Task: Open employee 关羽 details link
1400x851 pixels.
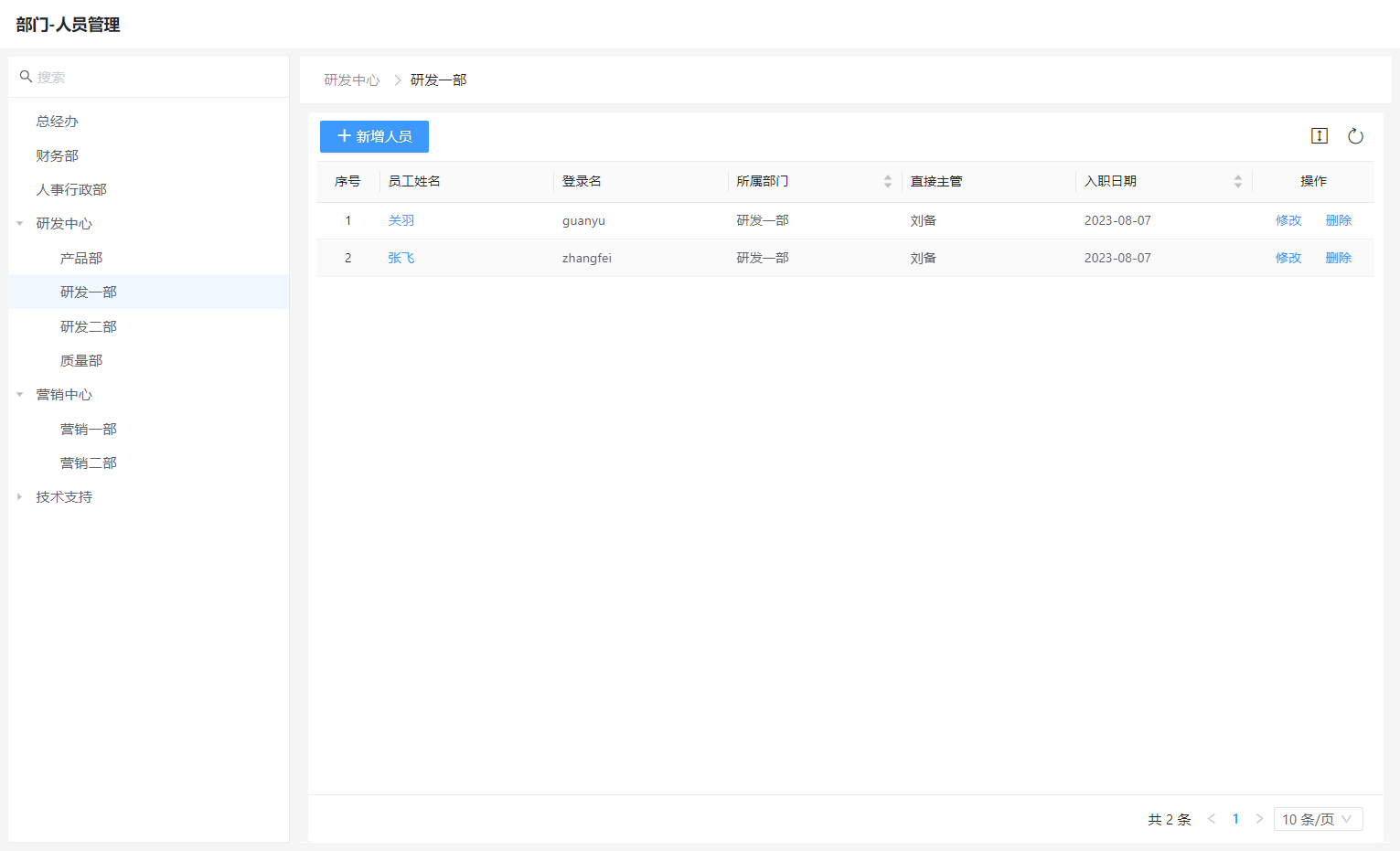Action: pos(401,220)
